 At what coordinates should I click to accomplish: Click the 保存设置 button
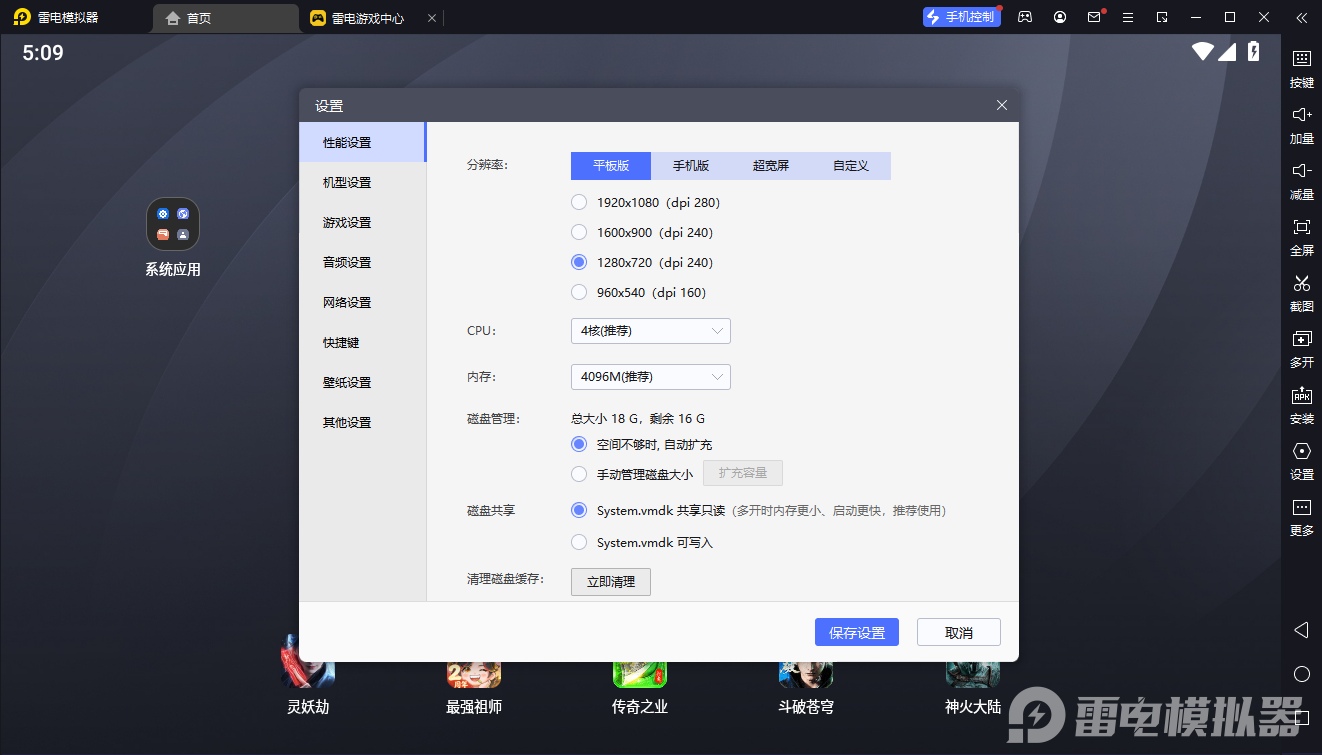click(857, 633)
